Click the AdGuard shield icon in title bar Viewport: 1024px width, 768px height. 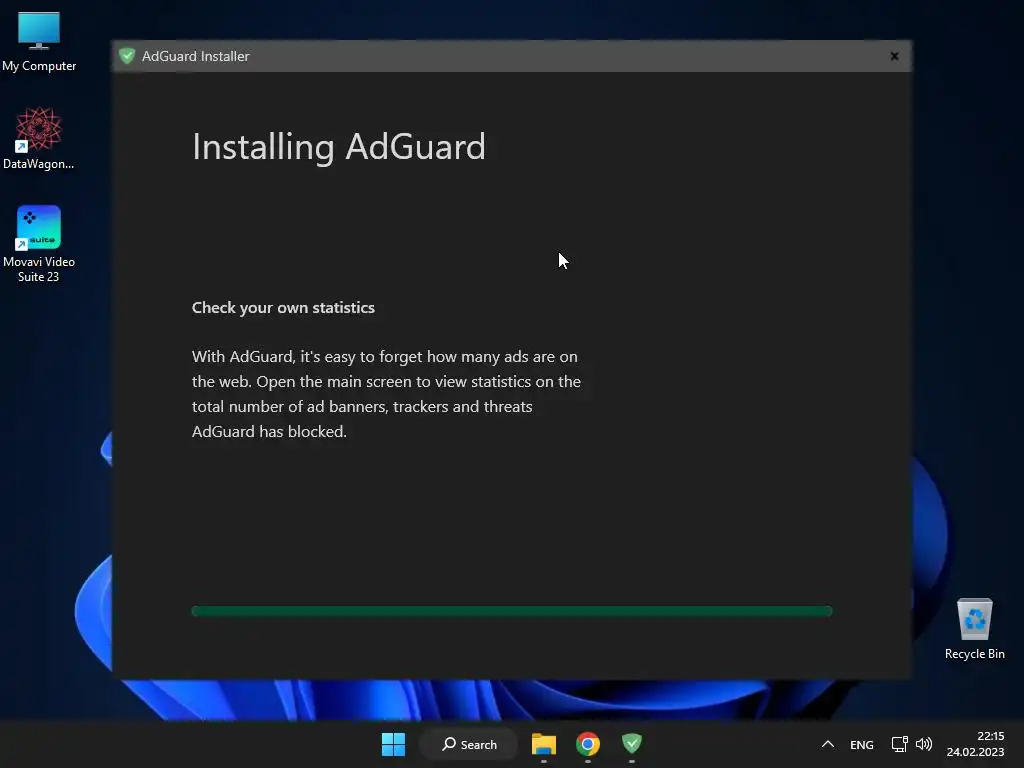[x=127, y=56]
